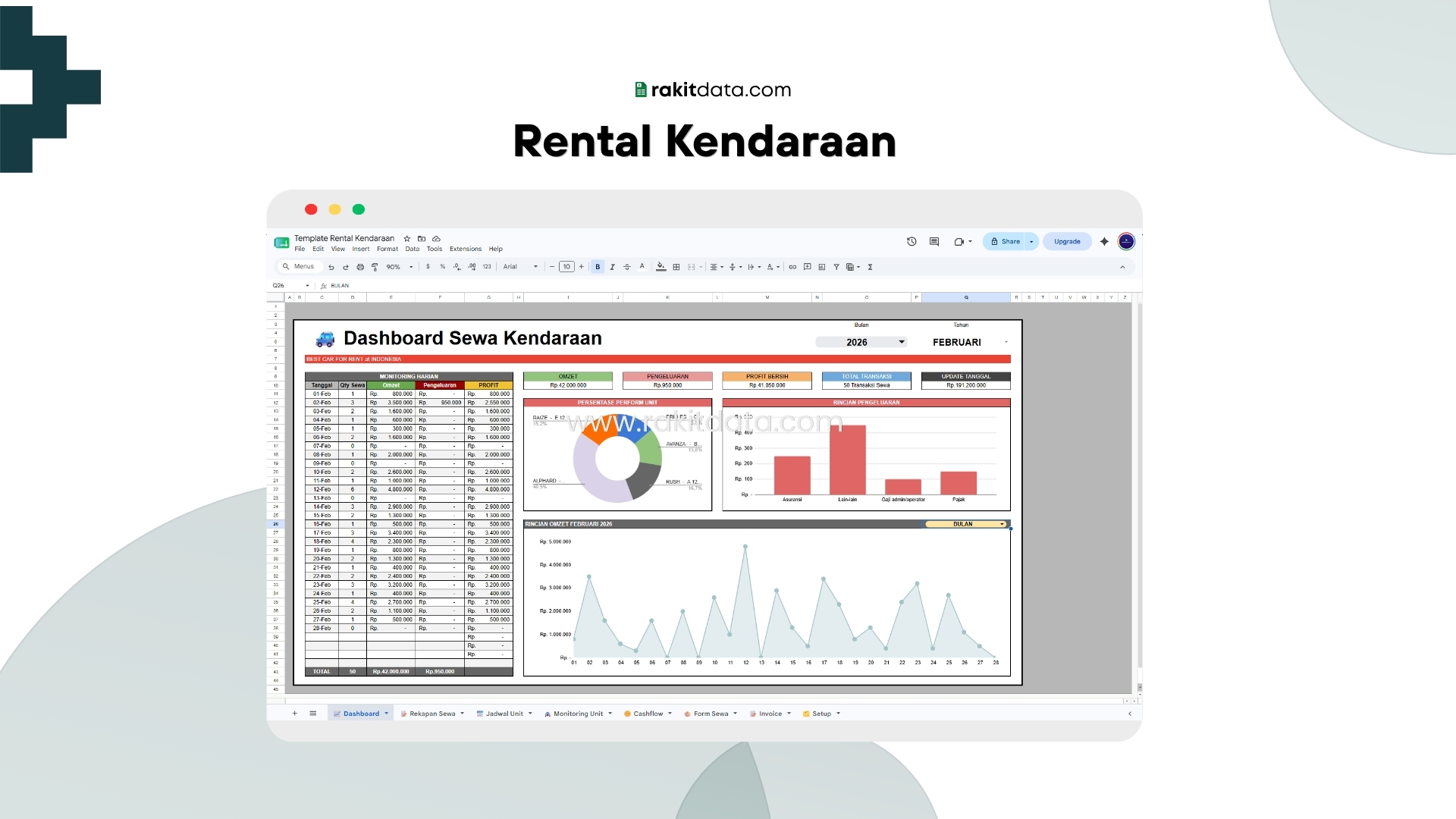Open the 123 number formats menu

pos(487,267)
